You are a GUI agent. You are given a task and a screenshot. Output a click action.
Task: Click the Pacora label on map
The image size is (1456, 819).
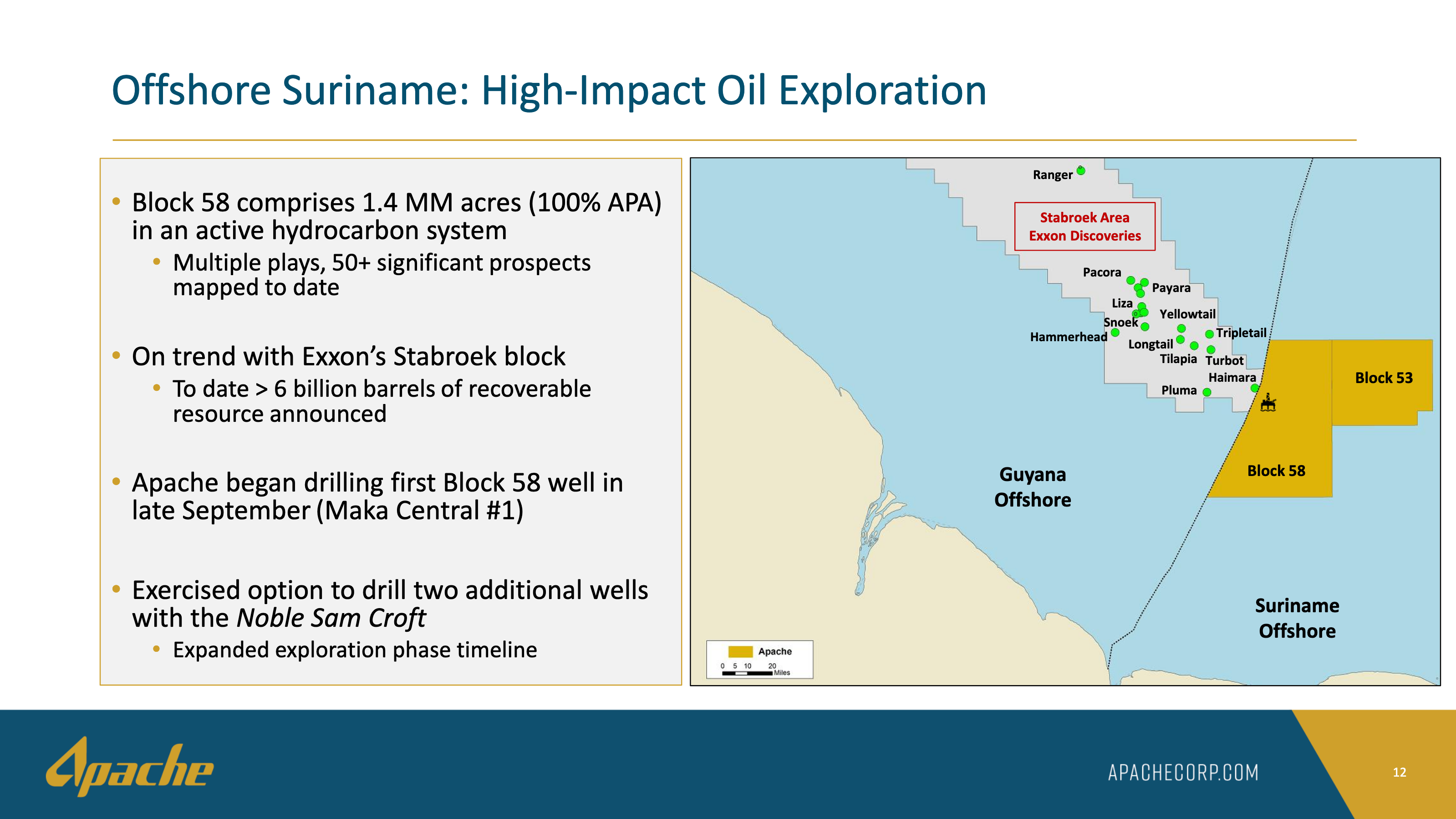[x=1102, y=272]
